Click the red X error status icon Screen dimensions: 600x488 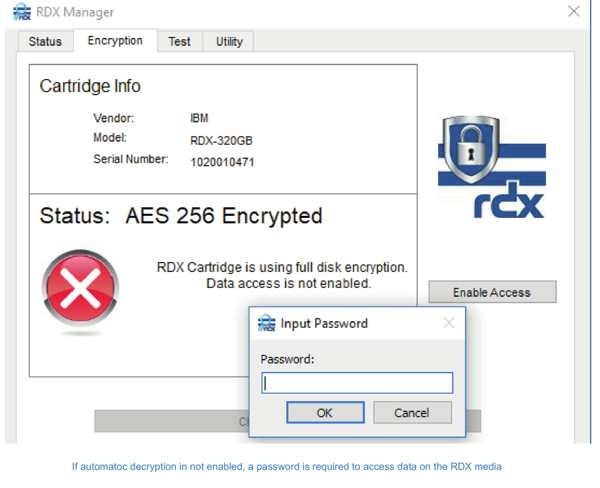(80, 288)
